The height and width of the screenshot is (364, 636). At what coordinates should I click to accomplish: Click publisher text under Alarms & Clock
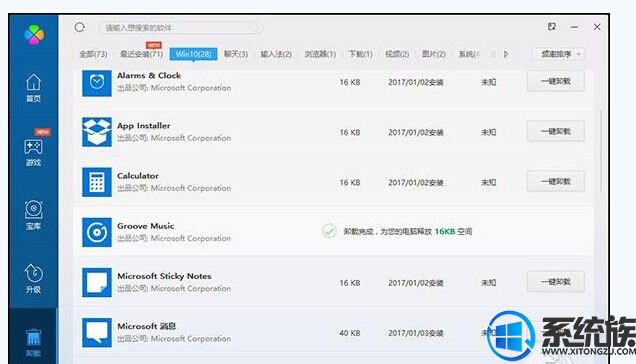(174, 88)
